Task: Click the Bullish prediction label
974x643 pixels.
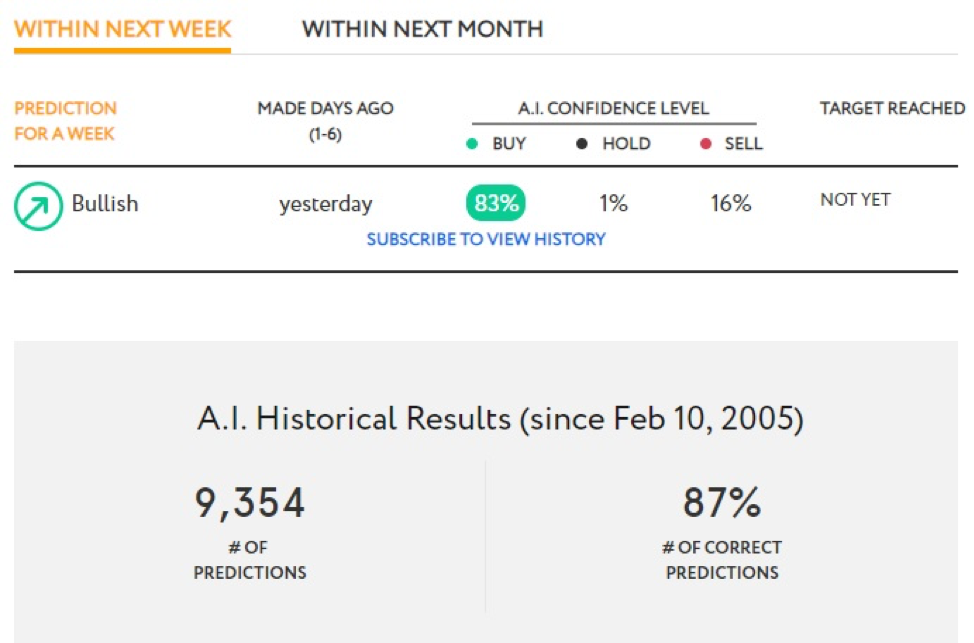Action: pyautogui.click(x=105, y=203)
